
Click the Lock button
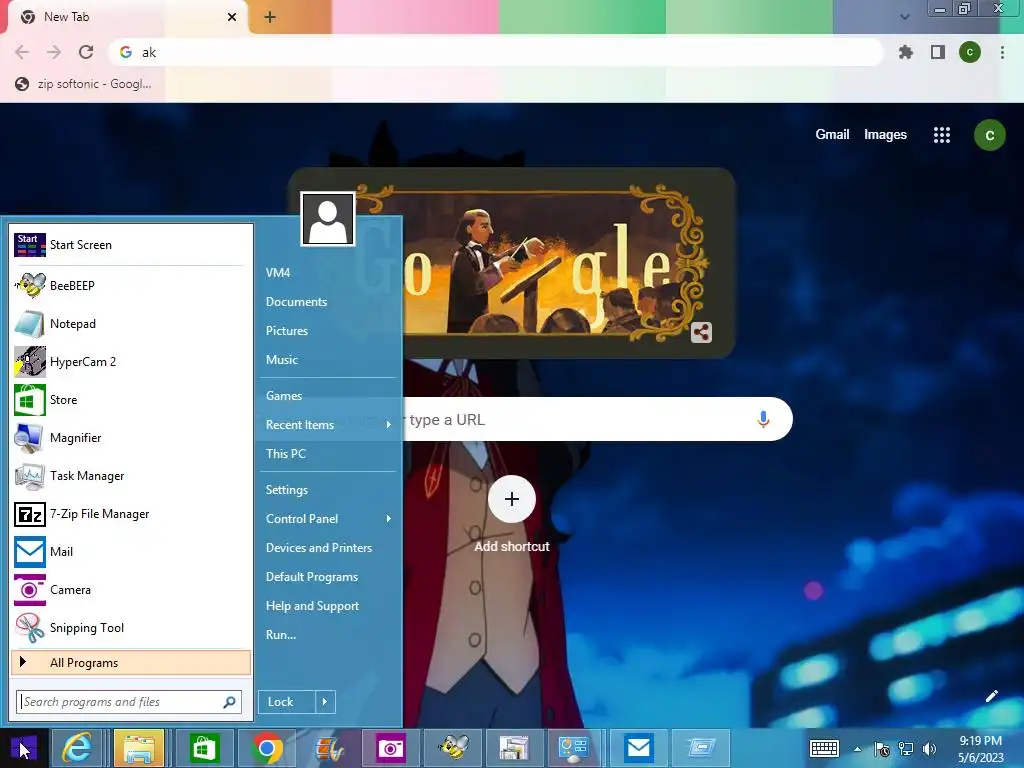287,702
